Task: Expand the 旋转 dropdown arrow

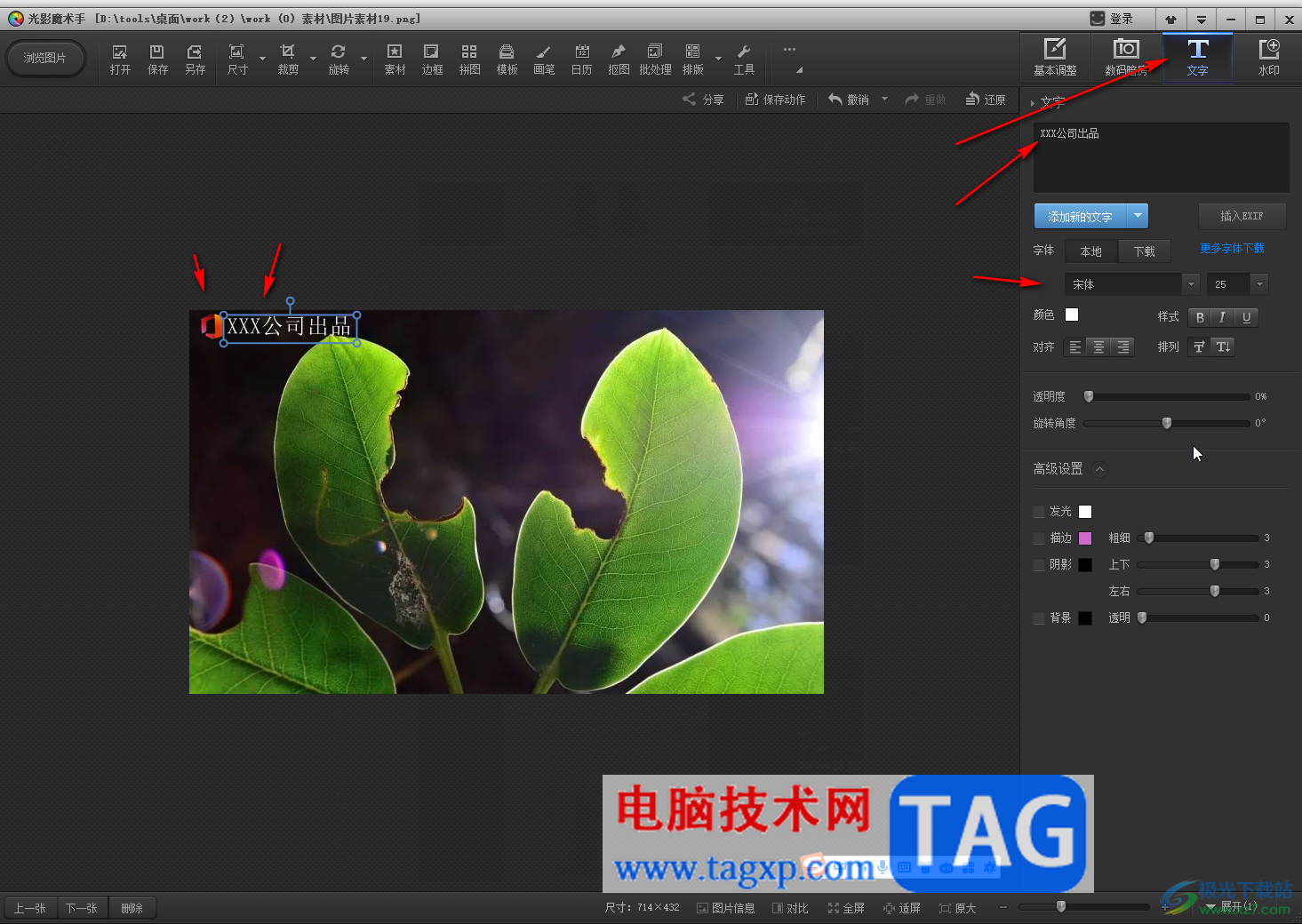Action: coord(363,60)
